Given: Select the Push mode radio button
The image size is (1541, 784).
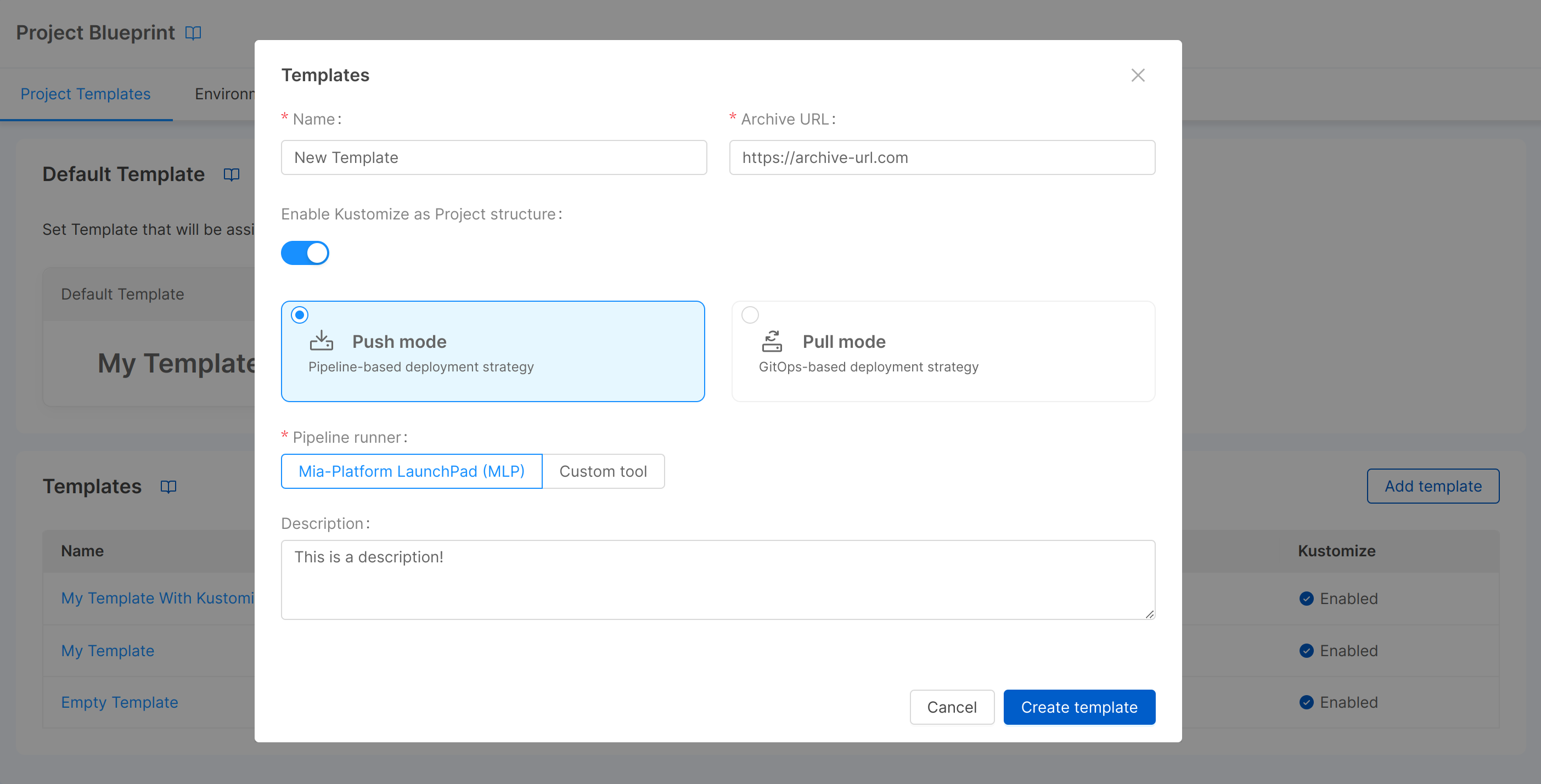Looking at the screenshot, I should 300,315.
